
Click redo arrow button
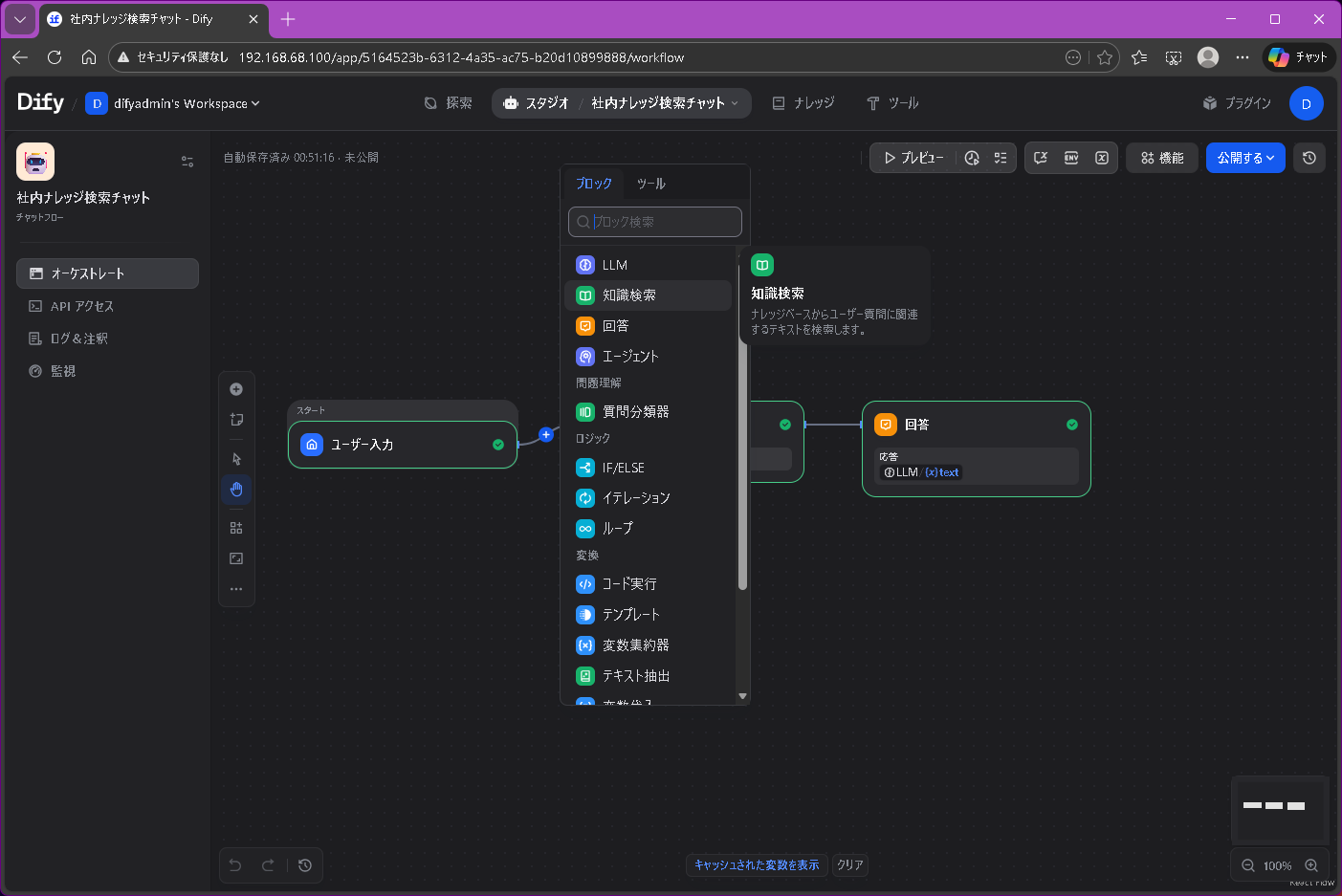click(268, 865)
